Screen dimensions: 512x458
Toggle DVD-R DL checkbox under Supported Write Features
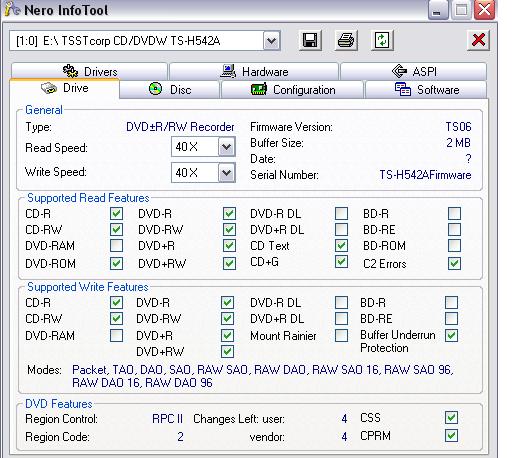tap(341, 303)
